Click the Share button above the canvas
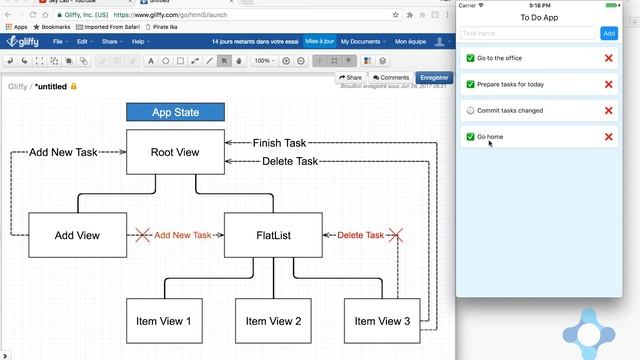The image size is (640, 360). coord(351,78)
